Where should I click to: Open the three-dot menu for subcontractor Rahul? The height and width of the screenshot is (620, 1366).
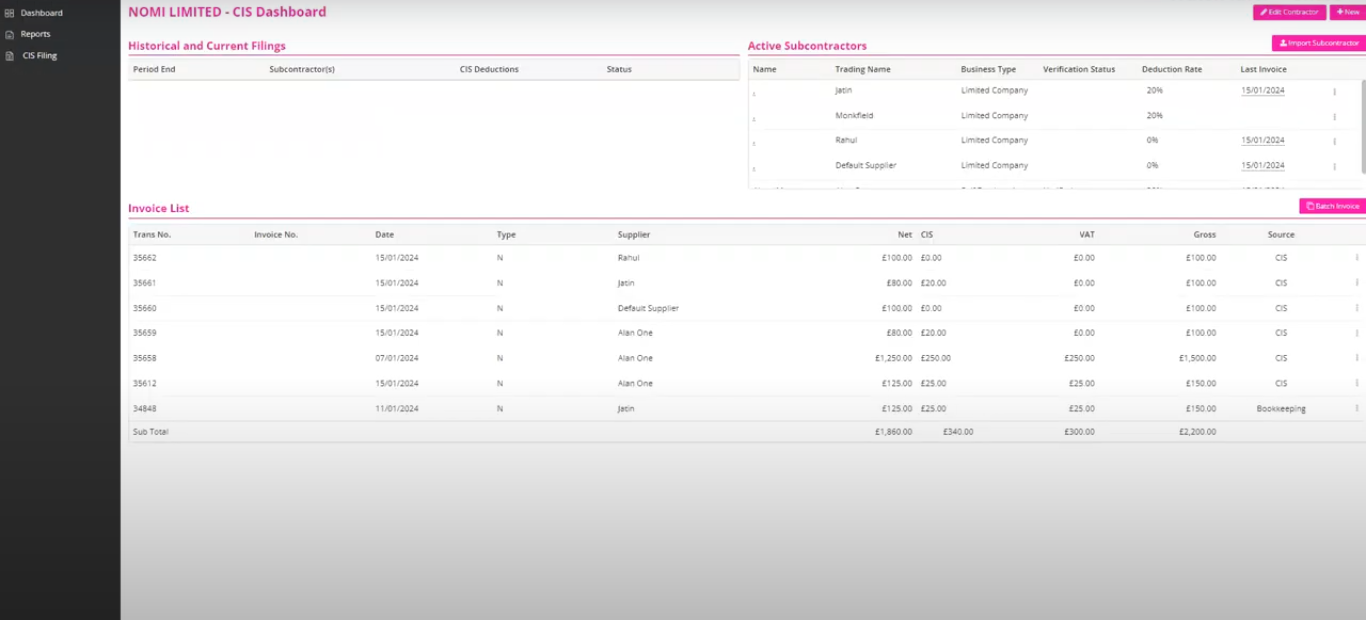(1334, 141)
